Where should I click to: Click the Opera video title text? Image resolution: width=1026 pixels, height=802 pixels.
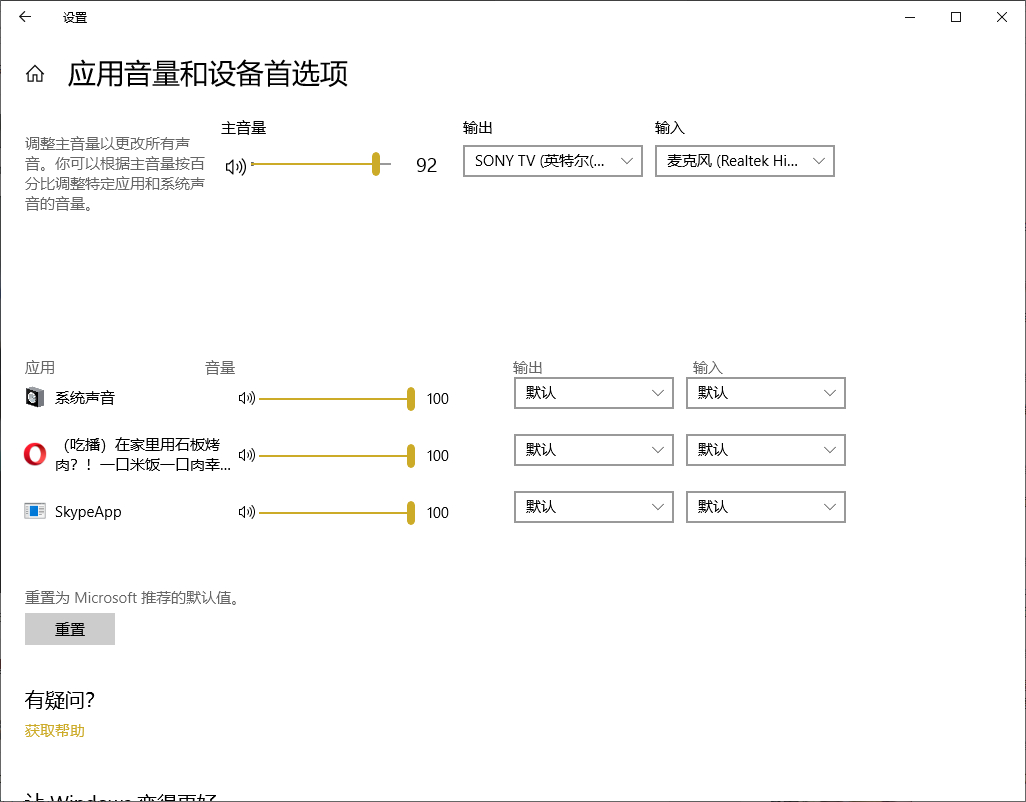pyautogui.click(x=143, y=455)
